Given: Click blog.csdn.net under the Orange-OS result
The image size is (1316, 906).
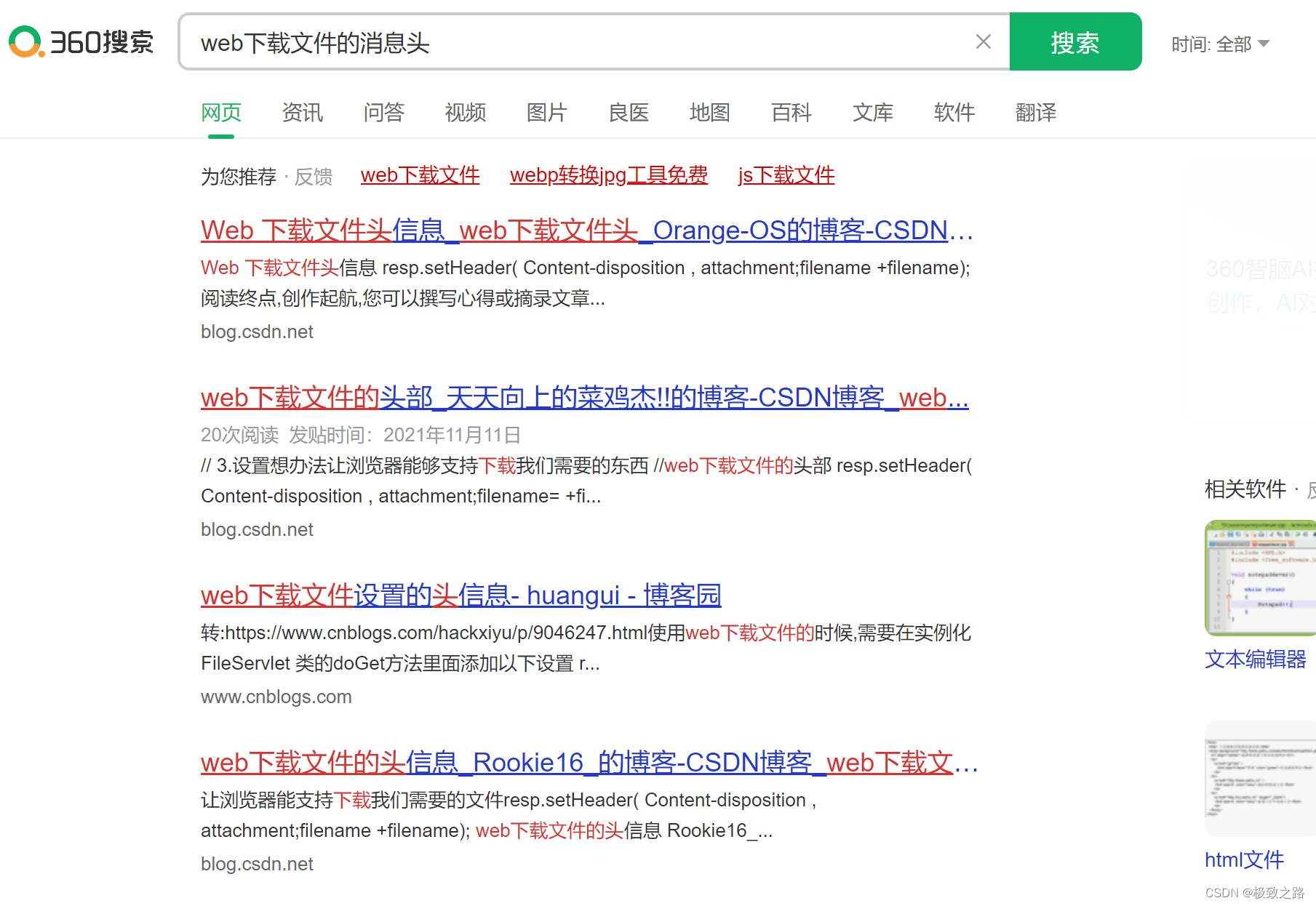Looking at the screenshot, I should (257, 332).
